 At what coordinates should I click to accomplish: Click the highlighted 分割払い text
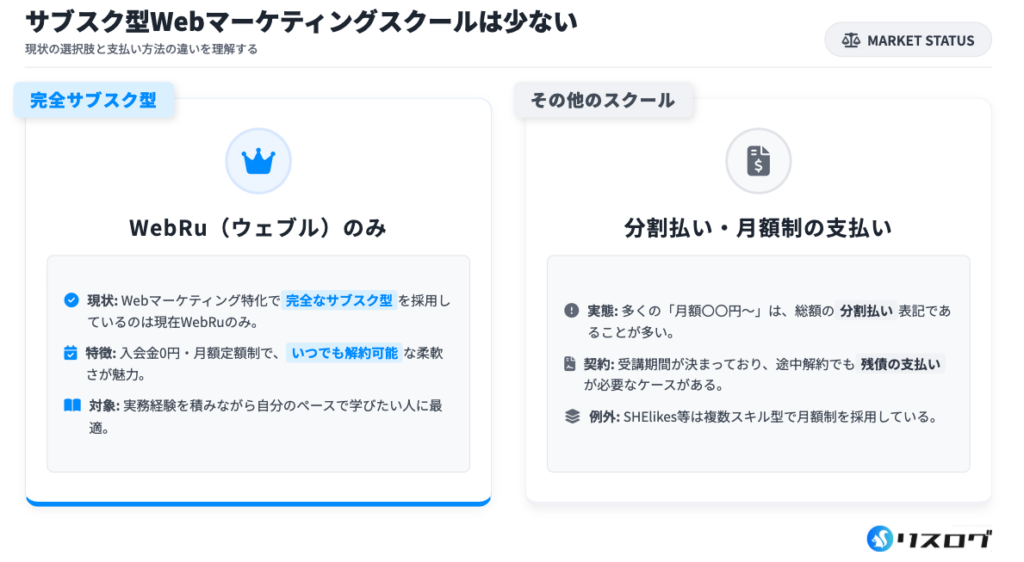point(865,311)
